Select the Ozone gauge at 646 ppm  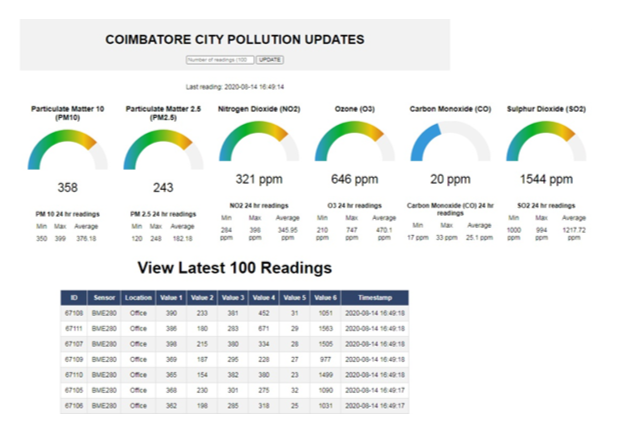tap(355, 141)
